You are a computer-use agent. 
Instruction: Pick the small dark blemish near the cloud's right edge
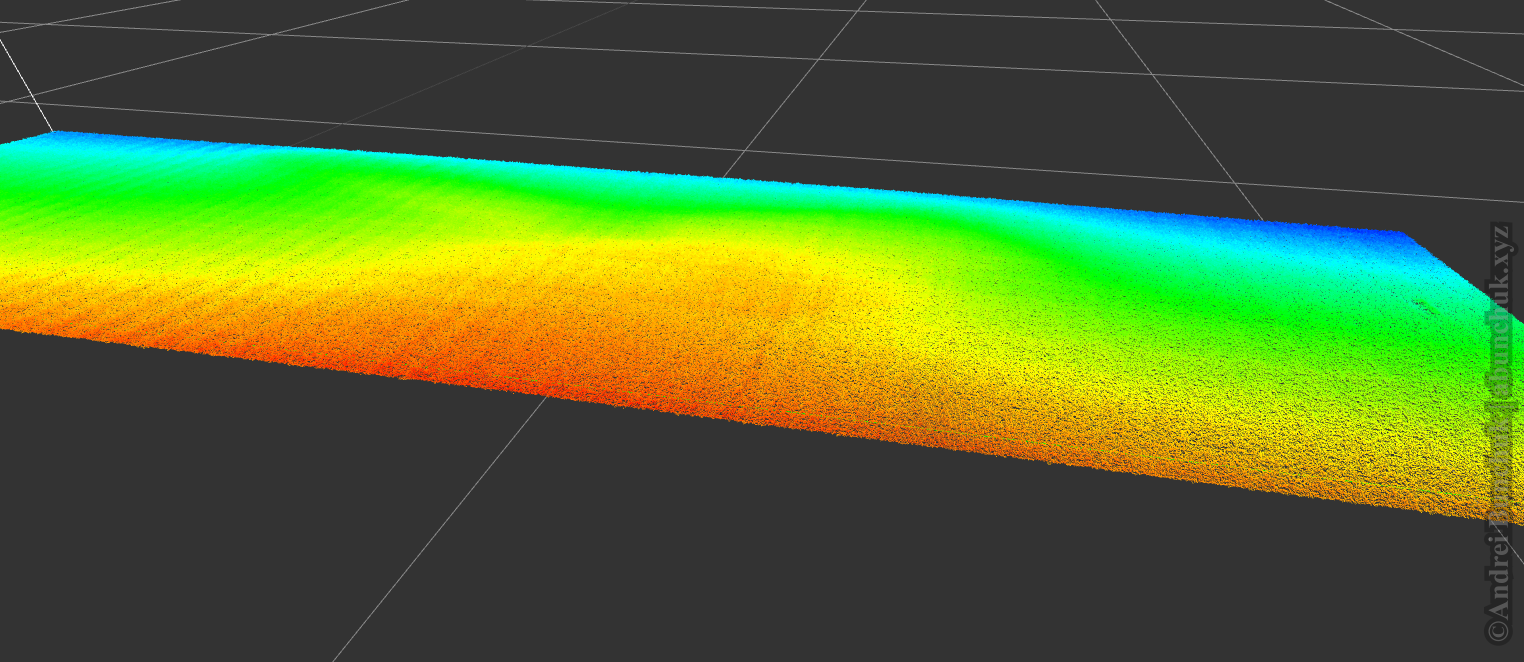[1420, 303]
